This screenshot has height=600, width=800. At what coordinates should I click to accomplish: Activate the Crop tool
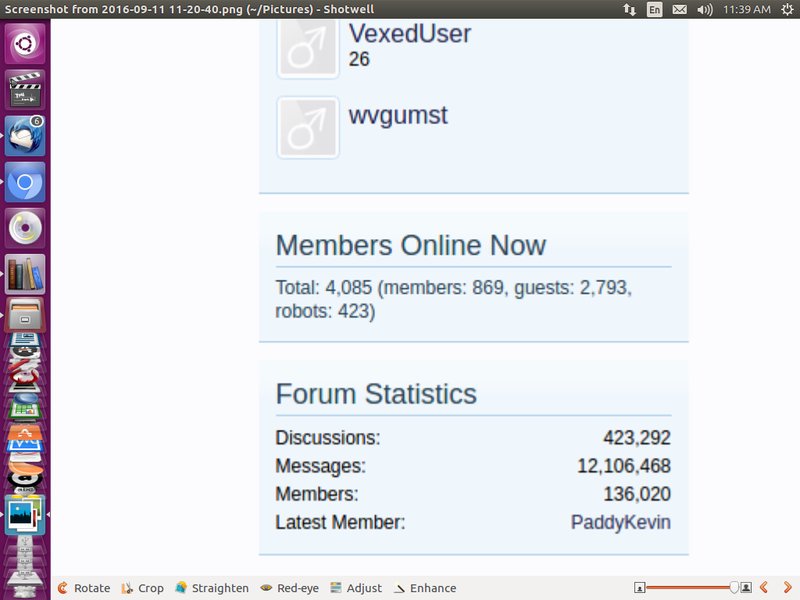click(x=142, y=588)
